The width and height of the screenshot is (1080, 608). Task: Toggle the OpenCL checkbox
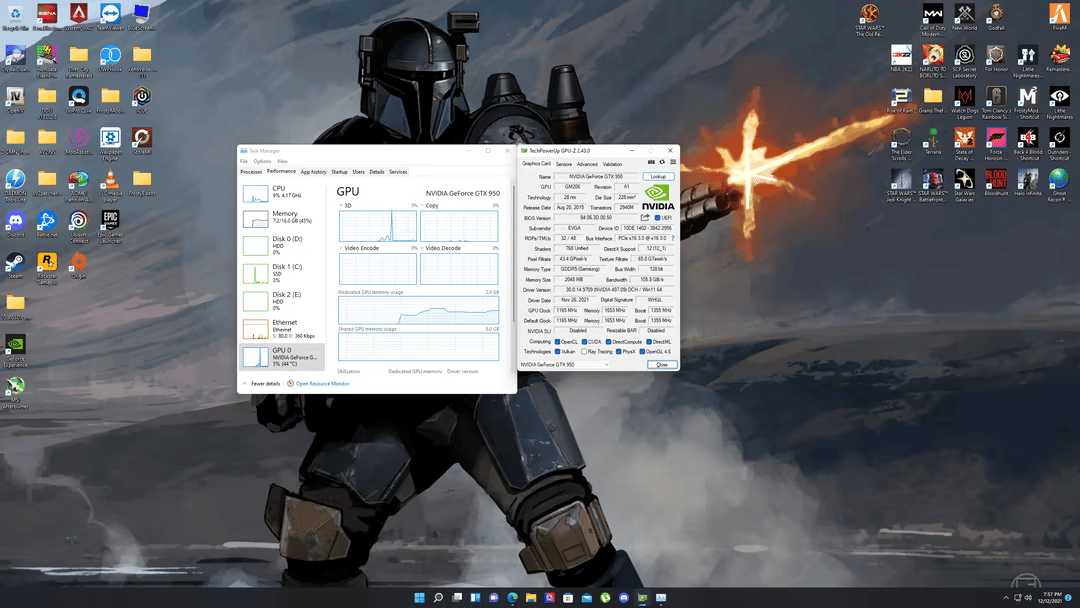pyautogui.click(x=557, y=342)
